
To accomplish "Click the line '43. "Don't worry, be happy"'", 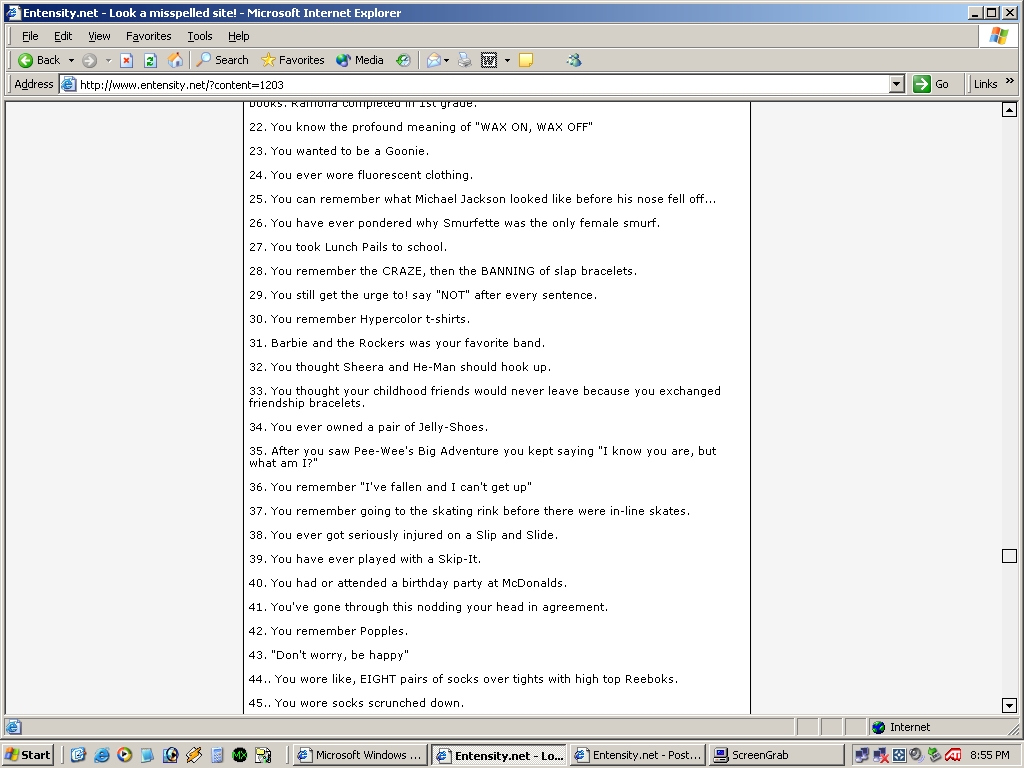I will (329, 655).
